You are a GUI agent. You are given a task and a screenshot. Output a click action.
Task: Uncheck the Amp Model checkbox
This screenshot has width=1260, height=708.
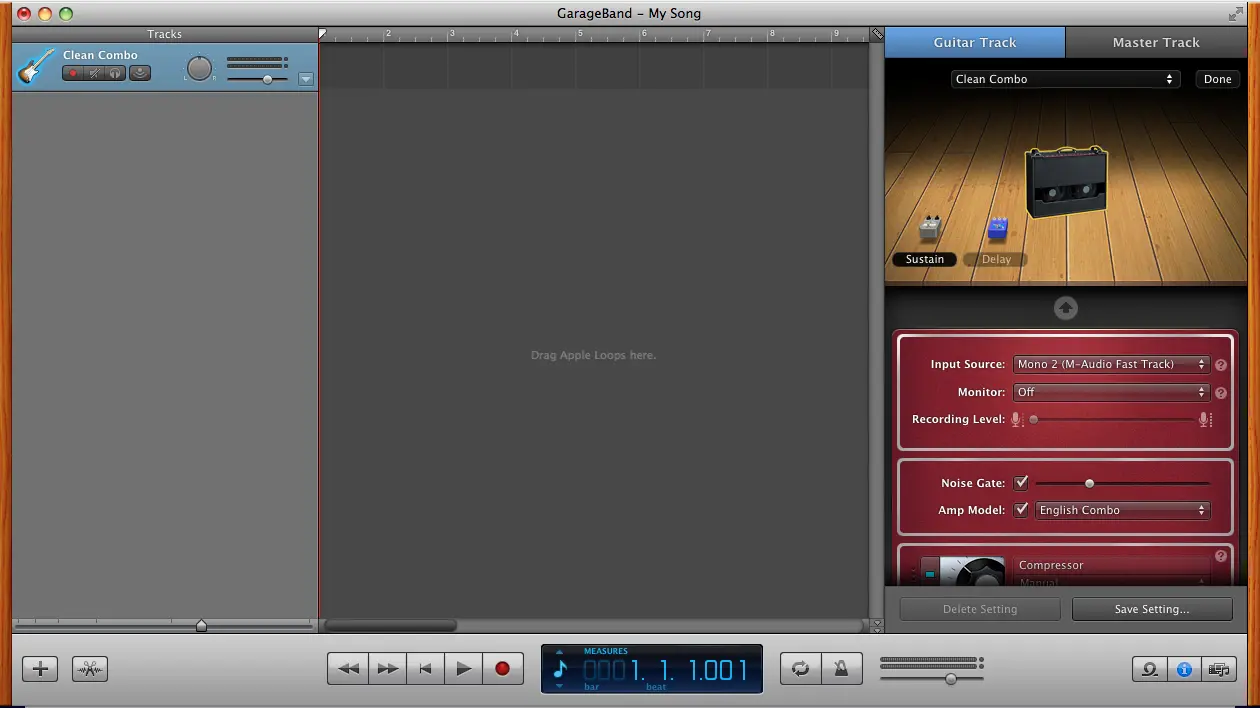coord(1021,510)
